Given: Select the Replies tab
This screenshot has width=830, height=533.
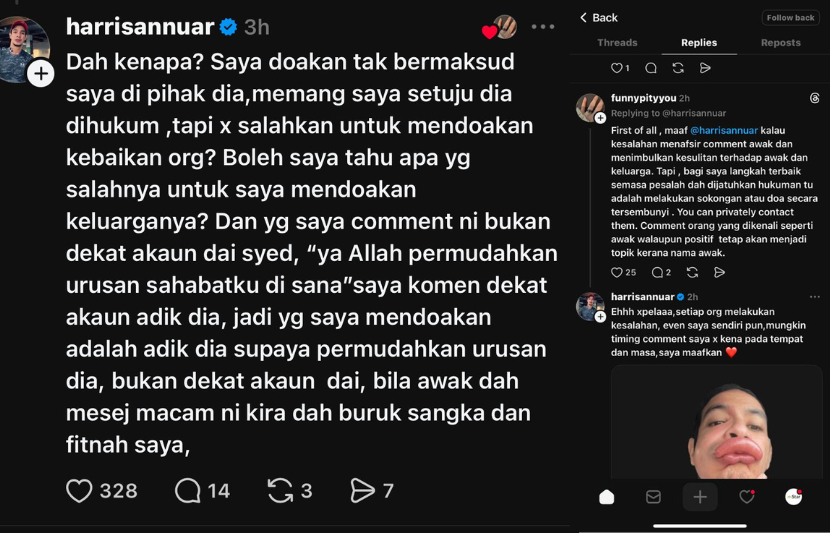Looking at the screenshot, I should click(699, 42).
